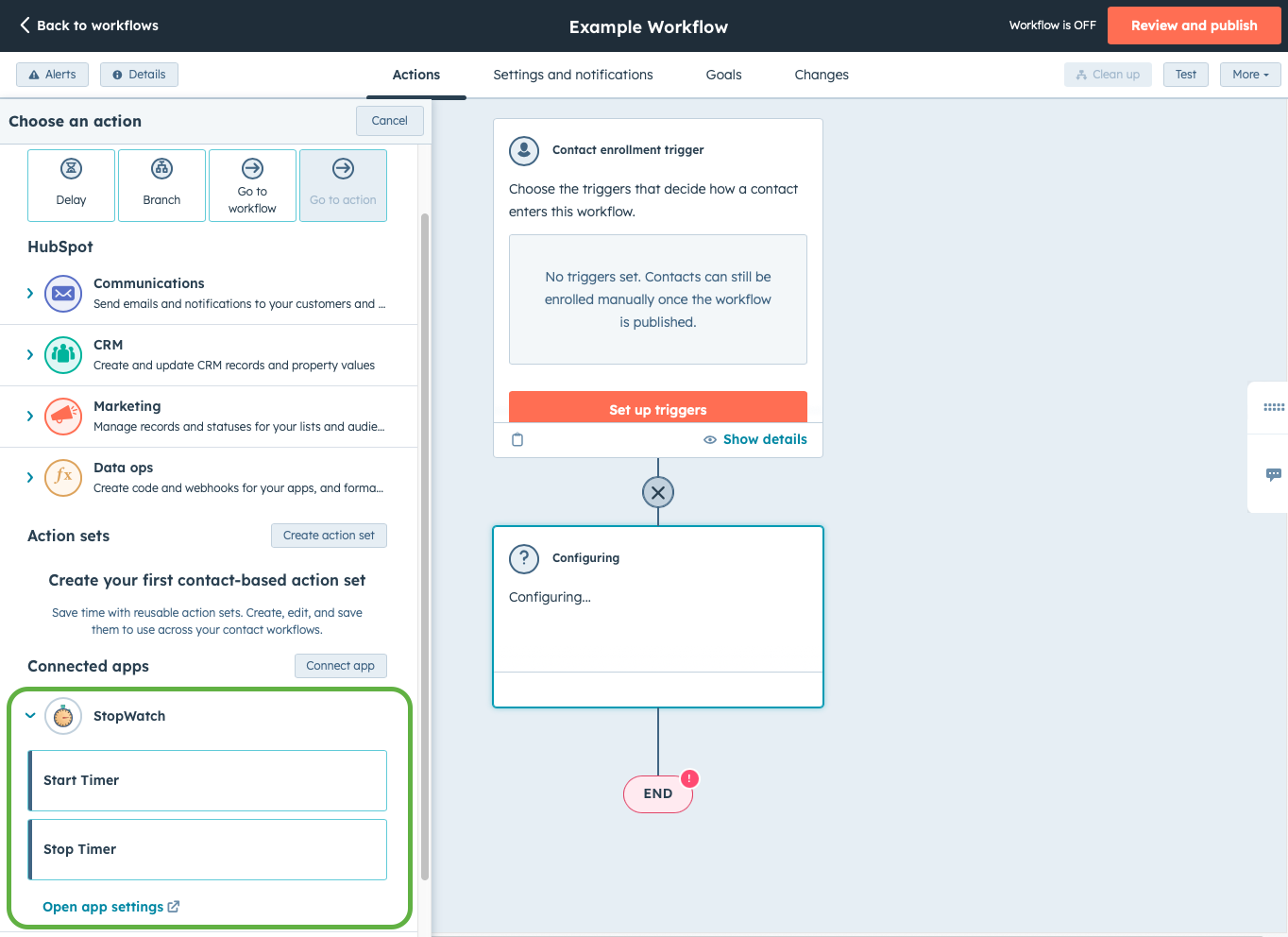Expand the Communications category

click(30, 294)
